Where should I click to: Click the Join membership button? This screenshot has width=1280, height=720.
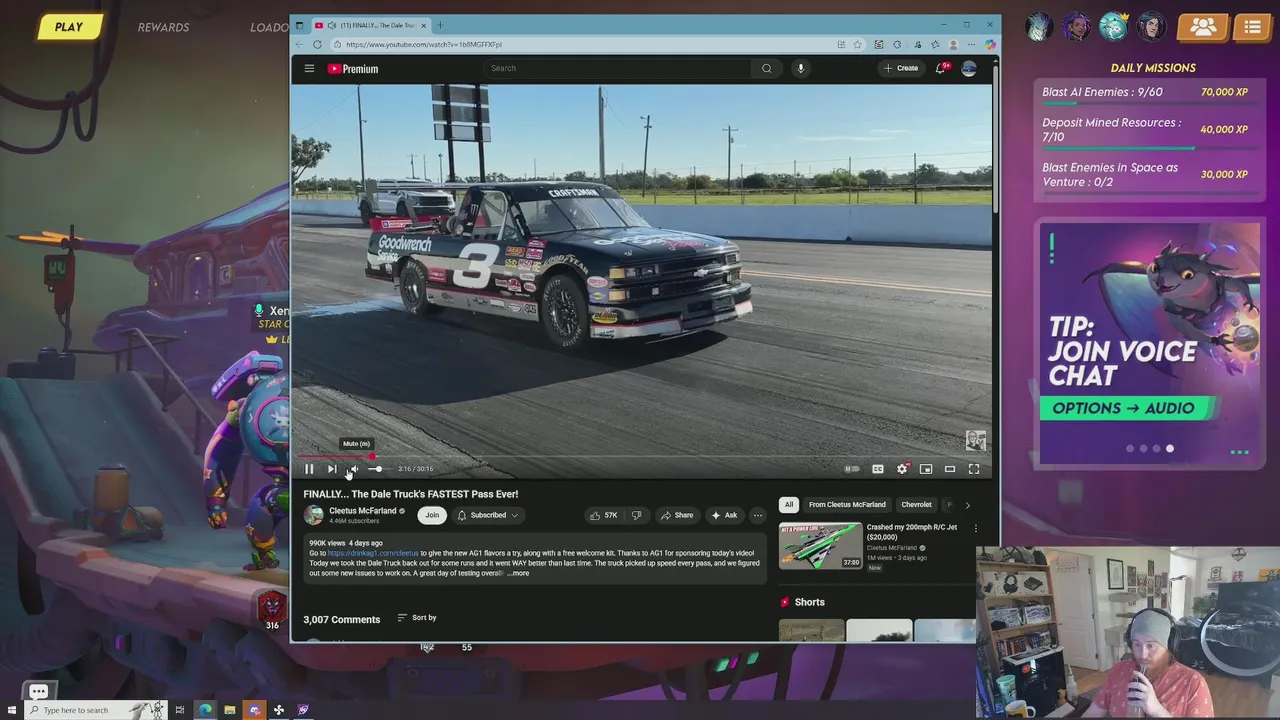click(x=432, y=515)
